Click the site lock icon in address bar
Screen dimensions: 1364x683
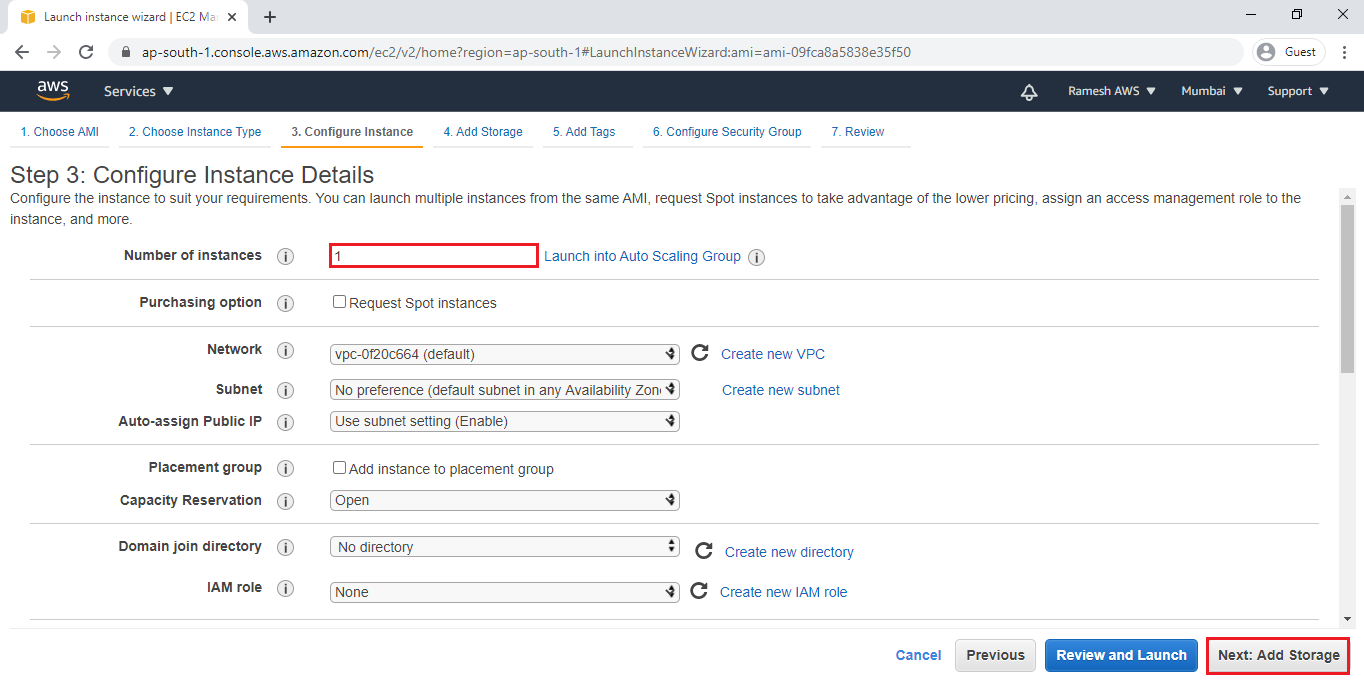126,52
